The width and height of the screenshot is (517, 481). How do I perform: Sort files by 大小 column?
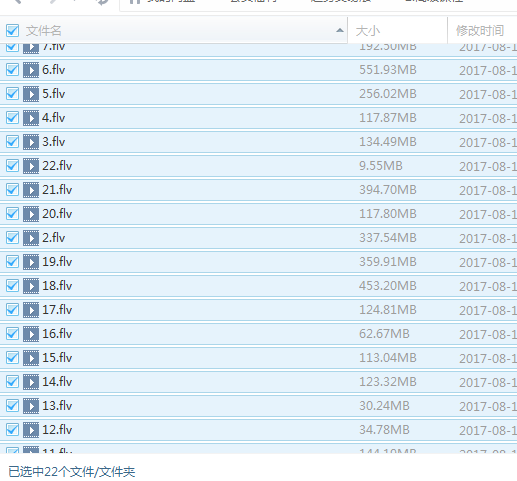(368, 31)
